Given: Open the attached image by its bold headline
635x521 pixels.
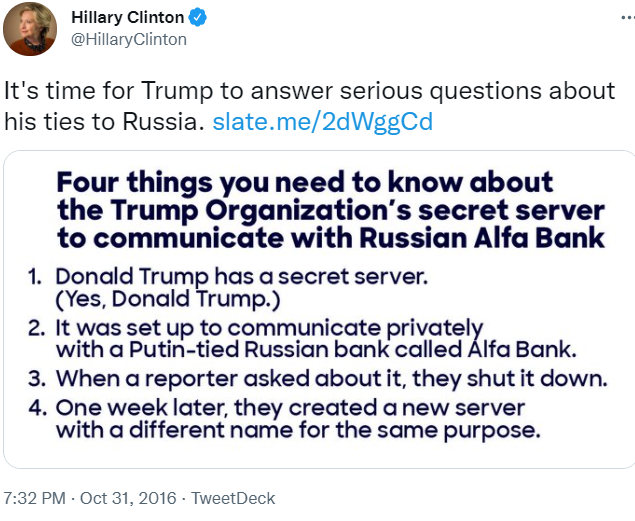Looking at the screenshot, I should click(331, 210).
